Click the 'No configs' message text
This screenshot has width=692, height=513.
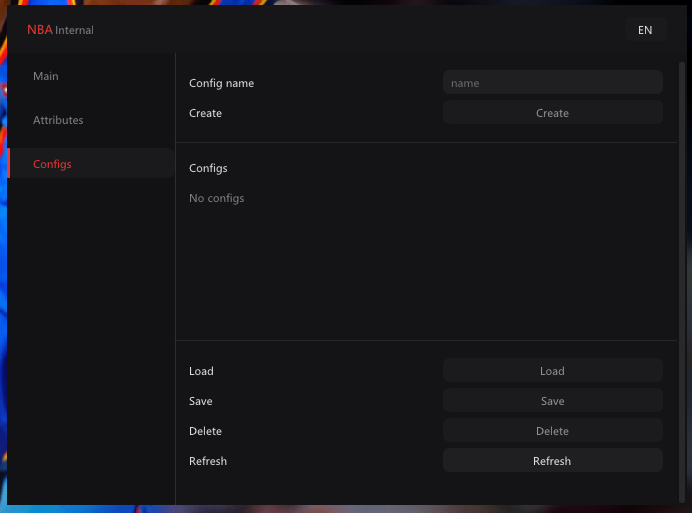[216, 198]
